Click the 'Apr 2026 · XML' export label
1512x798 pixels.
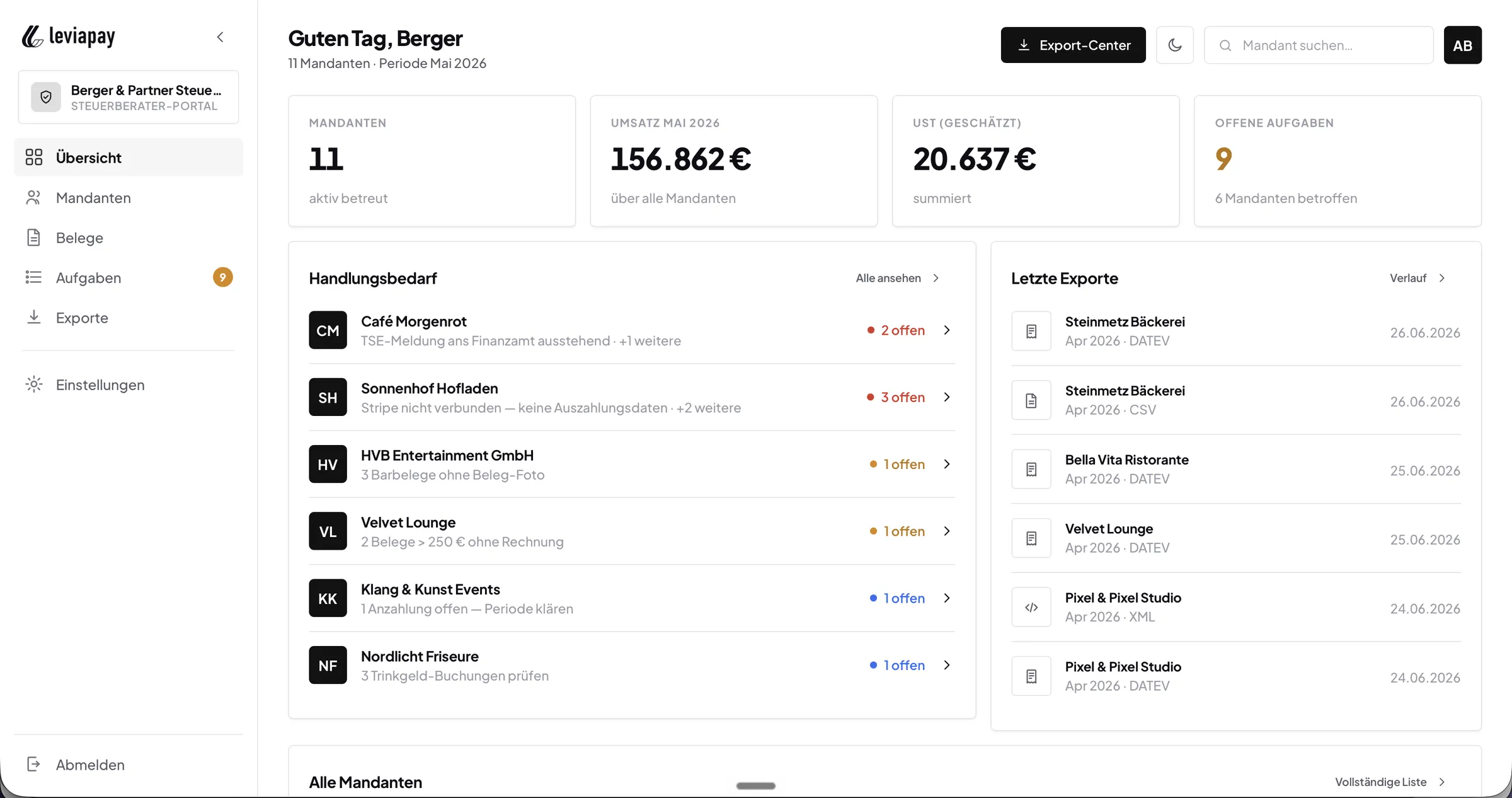[1109, 616]
